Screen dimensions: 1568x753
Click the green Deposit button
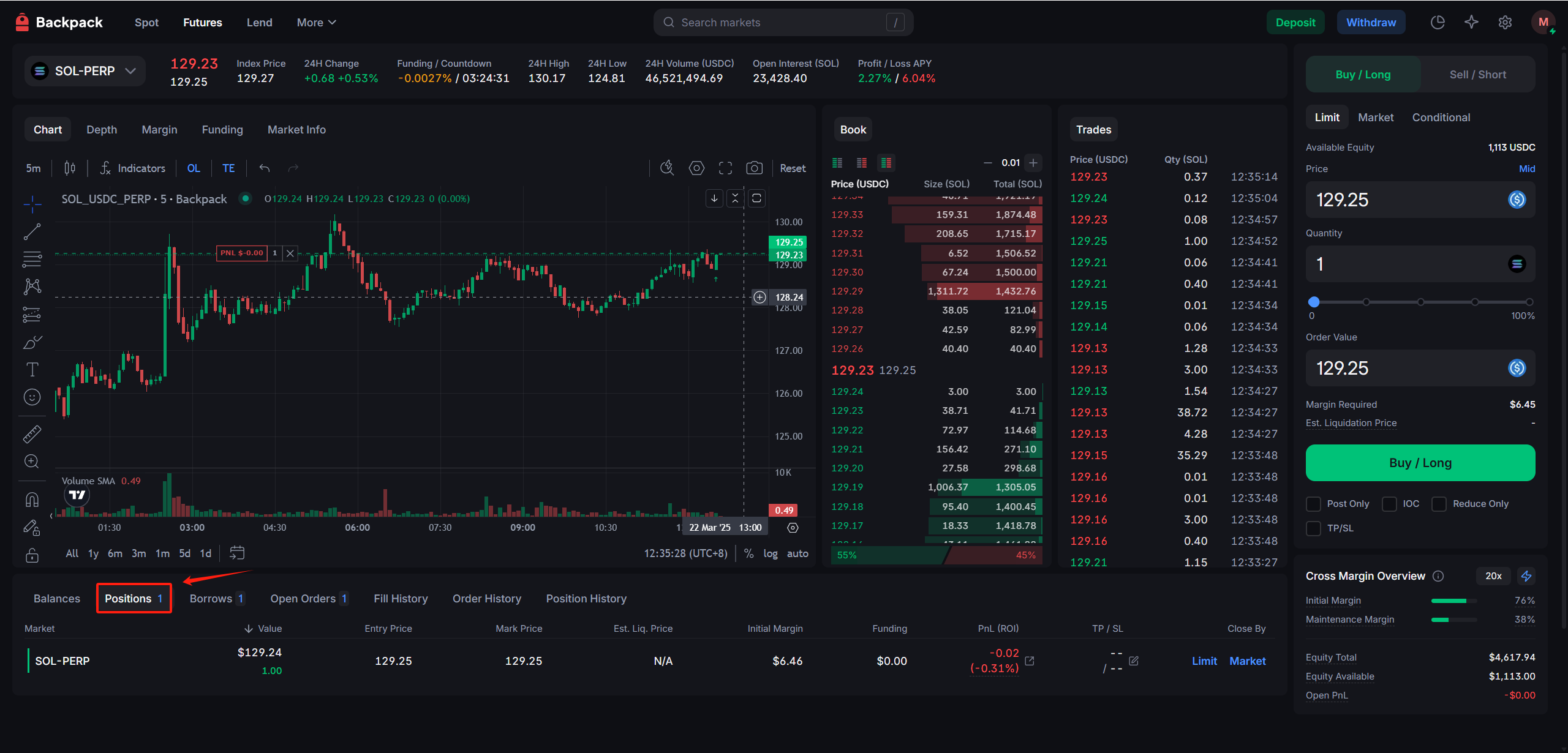[1295, 23]
